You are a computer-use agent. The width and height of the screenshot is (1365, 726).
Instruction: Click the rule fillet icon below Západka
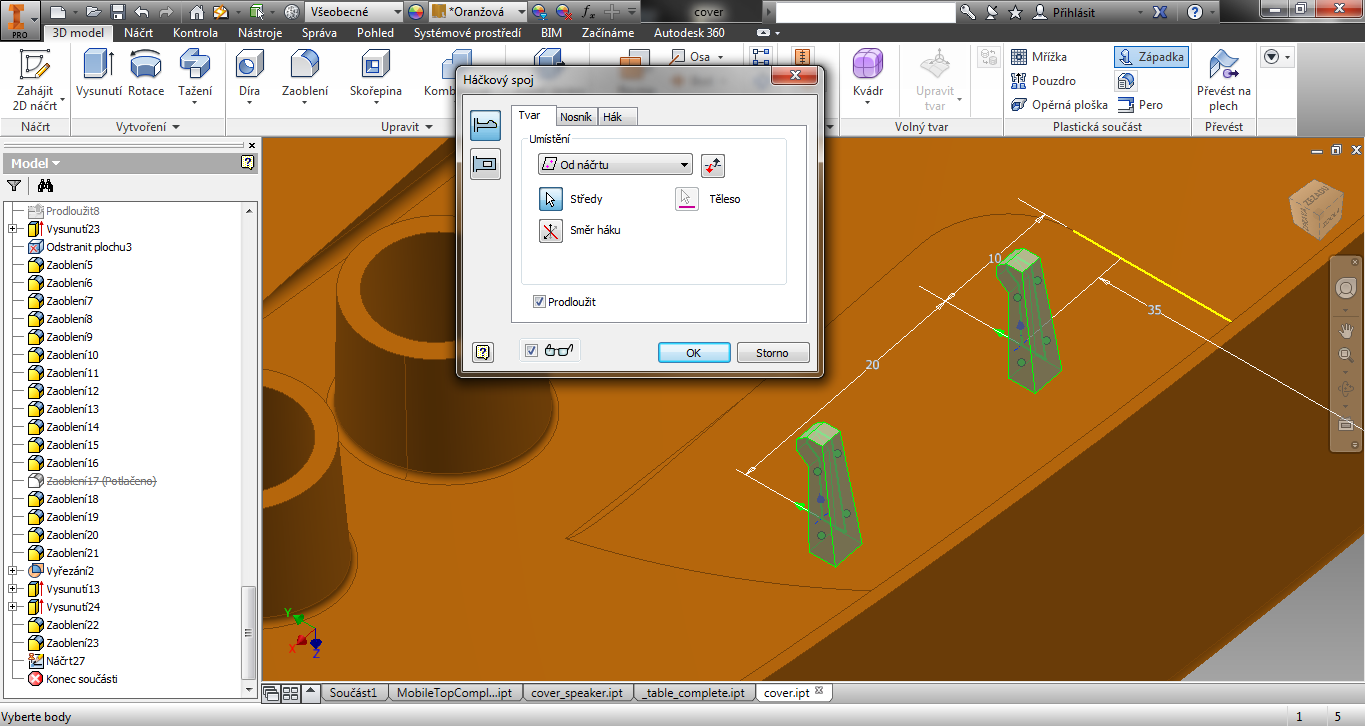point(1126,81)
